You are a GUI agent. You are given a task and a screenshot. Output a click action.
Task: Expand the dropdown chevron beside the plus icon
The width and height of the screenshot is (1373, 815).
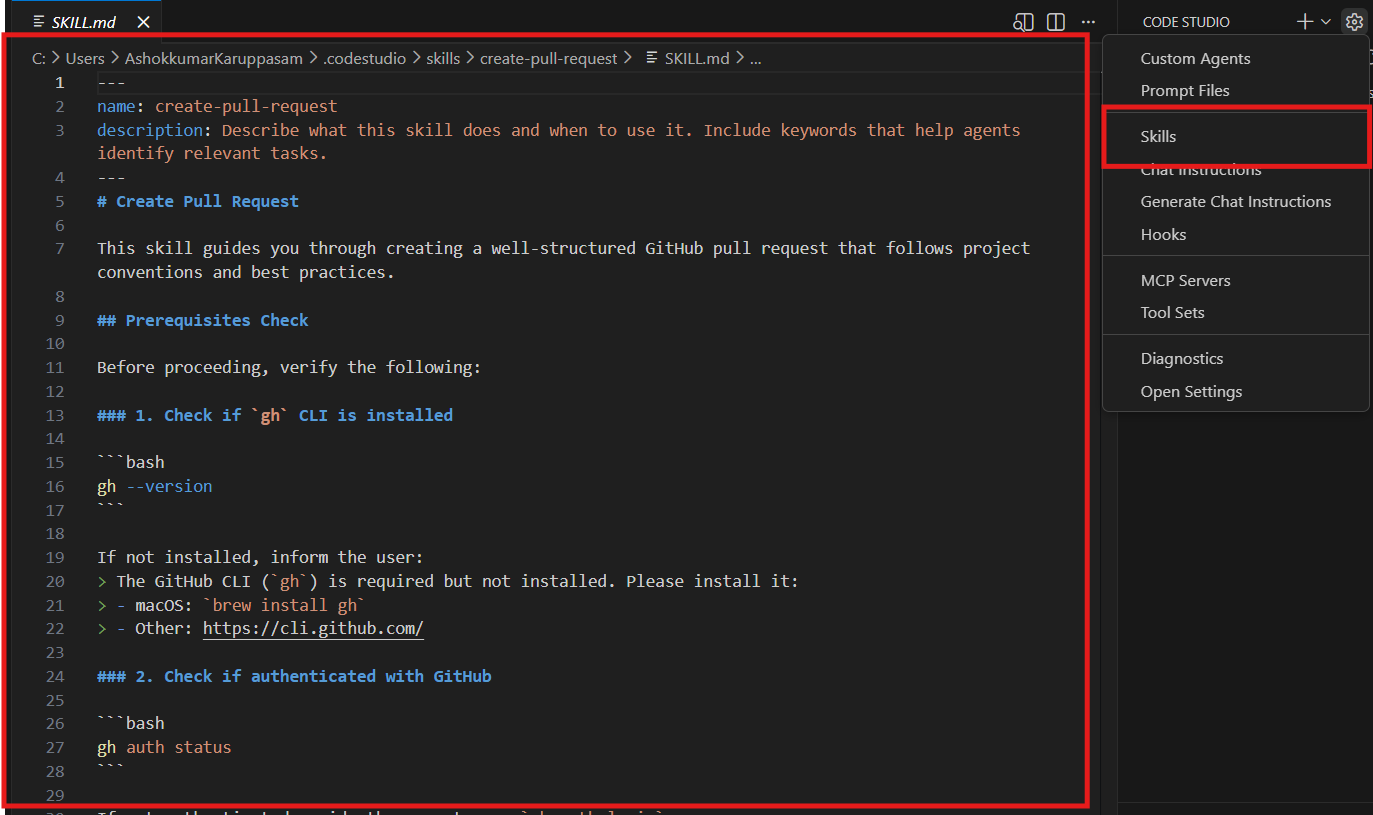[1326, 22]
